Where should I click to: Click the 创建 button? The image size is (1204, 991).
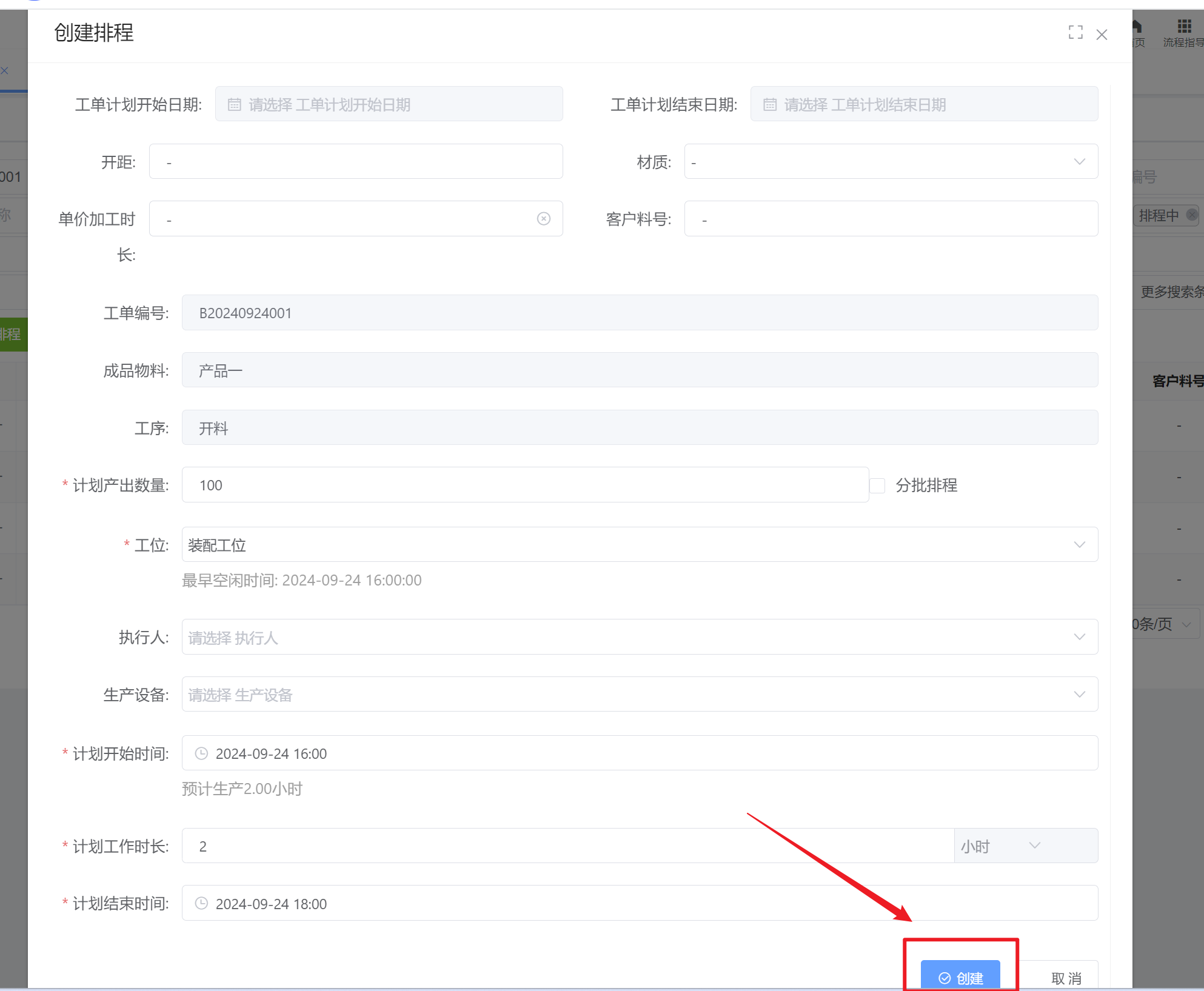pos(960,975)
